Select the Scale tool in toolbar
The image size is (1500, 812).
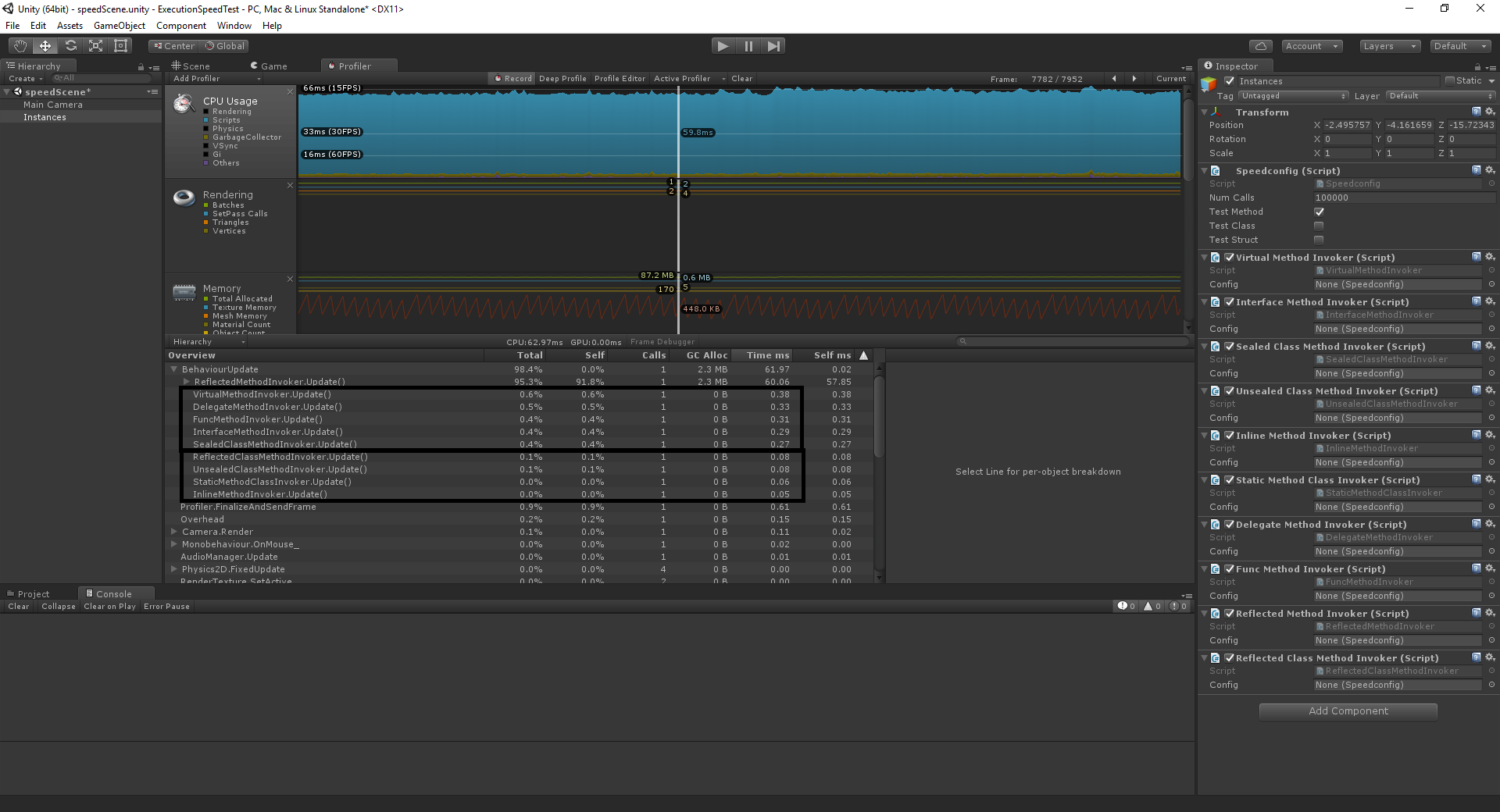(x=95, y=46)
